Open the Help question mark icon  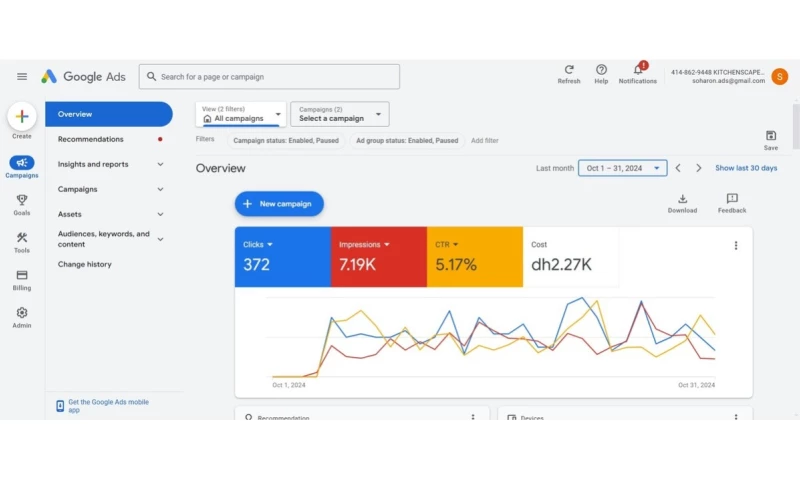[601, 70]
